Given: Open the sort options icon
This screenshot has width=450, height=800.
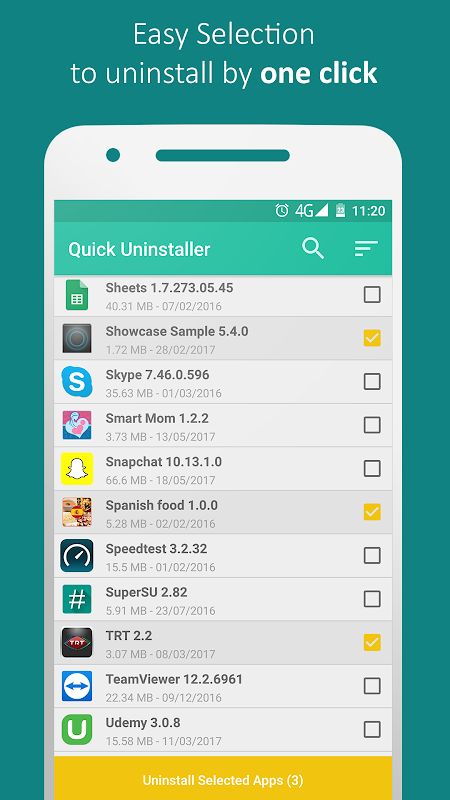Looking at the screenshot, I should (366, 248).
